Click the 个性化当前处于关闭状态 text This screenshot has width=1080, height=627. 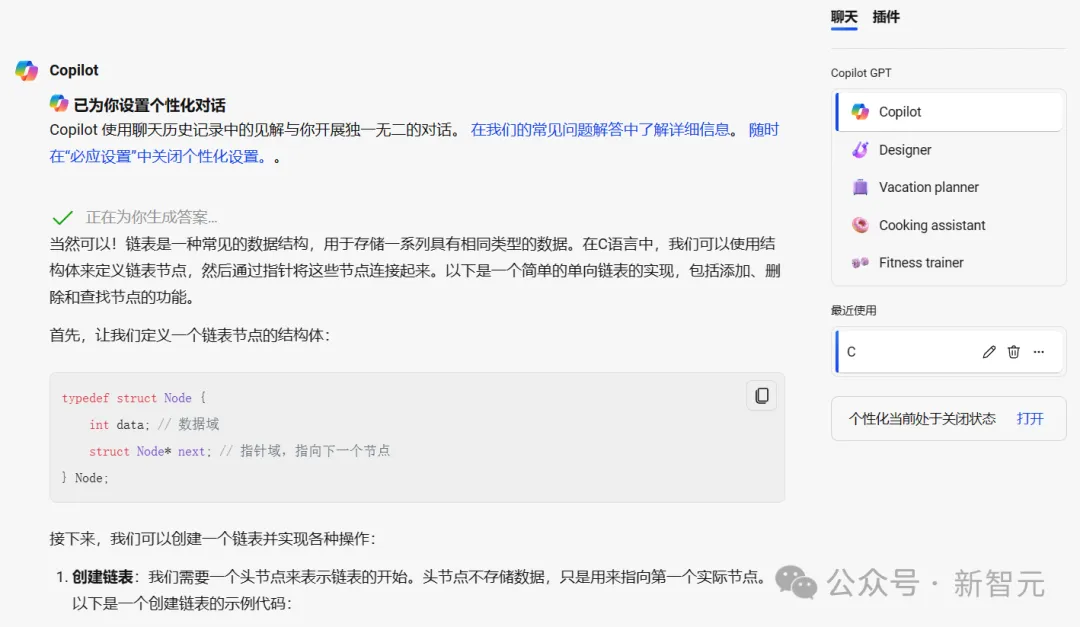pos(922,419)
